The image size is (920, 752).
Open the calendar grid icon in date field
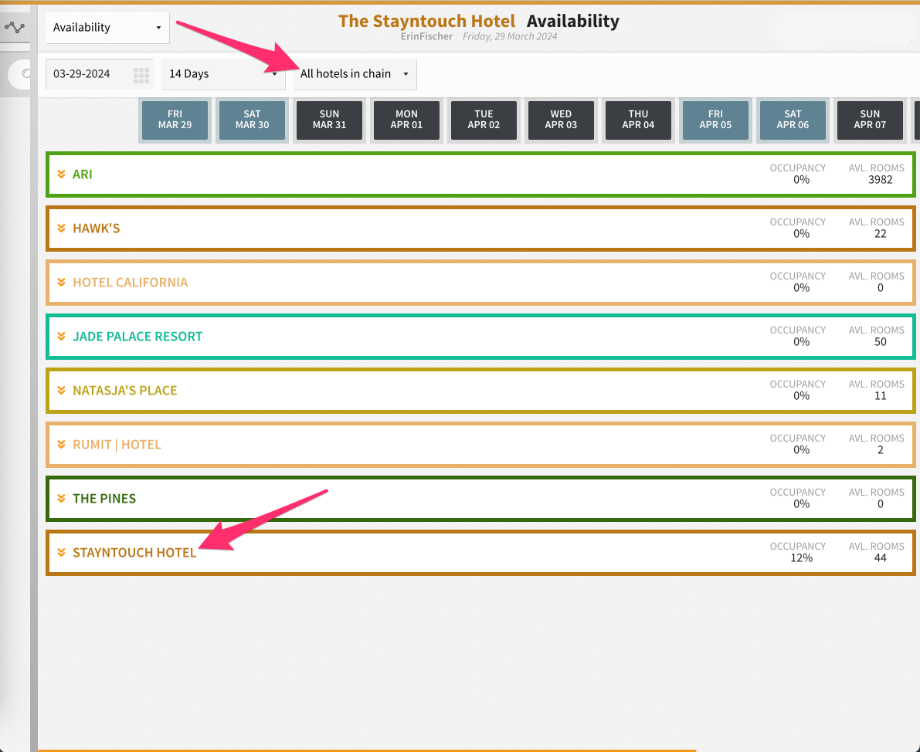141,74
